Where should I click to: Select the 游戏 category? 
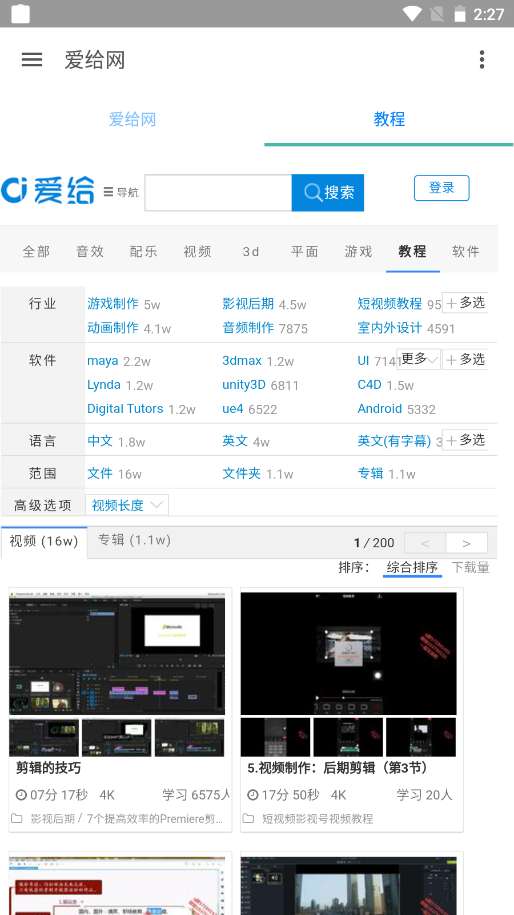358,252
